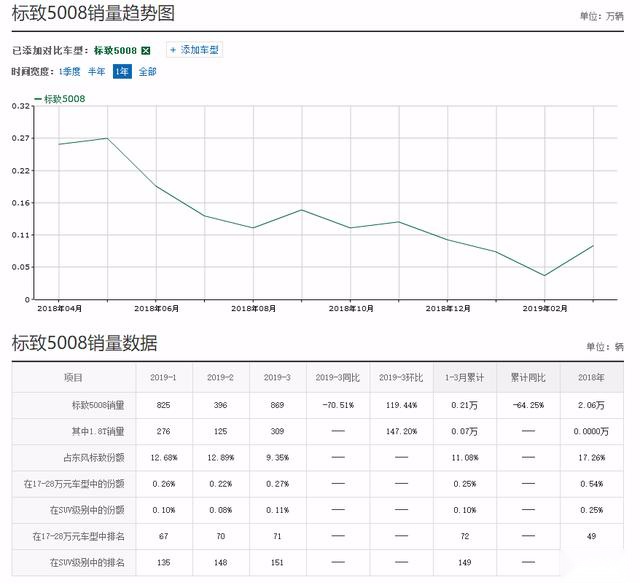Image resolution: width=640 pixels, height=585 pixels.
Task: Click the 占东风标致份额 row label
Action: tap(94, 458)
